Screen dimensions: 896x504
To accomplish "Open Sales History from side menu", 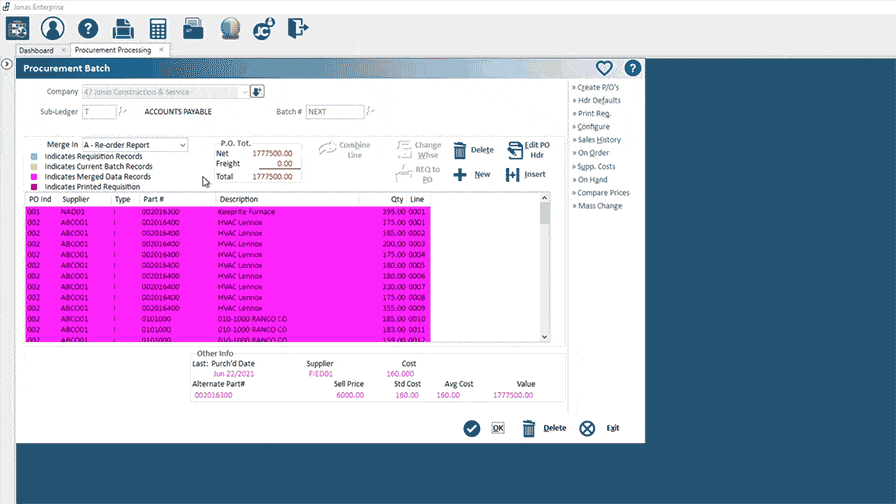I will click(x=599, y=139).
